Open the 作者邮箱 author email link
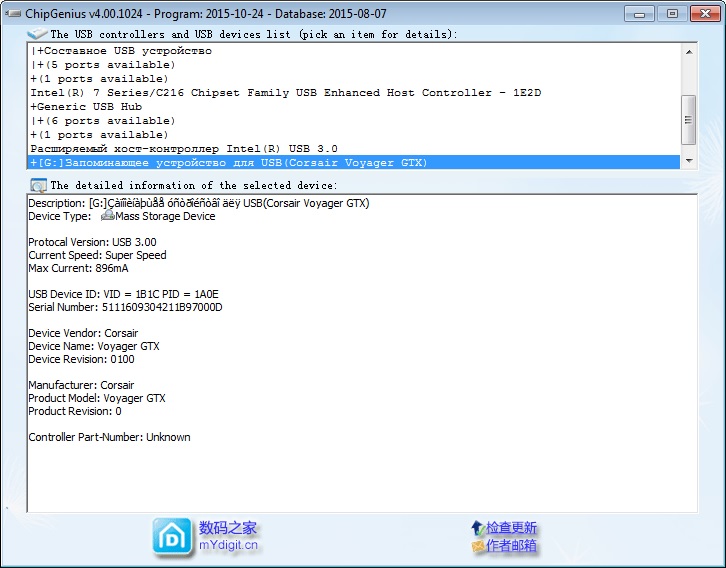 coord(511,546)
